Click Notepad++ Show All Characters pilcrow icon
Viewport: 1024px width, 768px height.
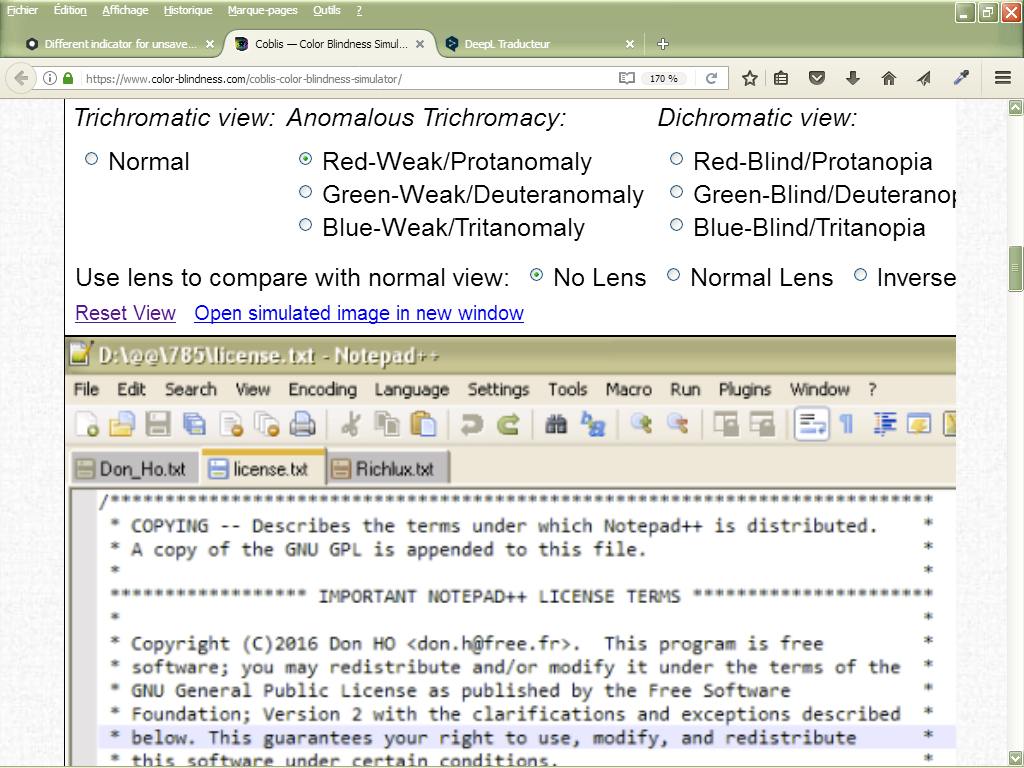click(846, 424)
